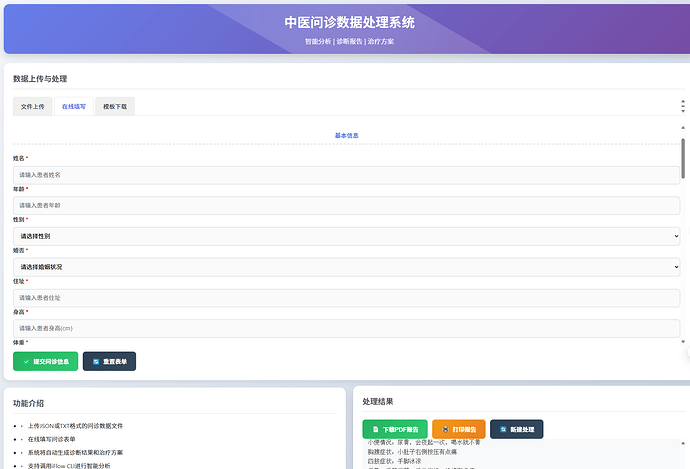
Task: Expand the 婚否 marital status dropdown
Action: [346, 267]
